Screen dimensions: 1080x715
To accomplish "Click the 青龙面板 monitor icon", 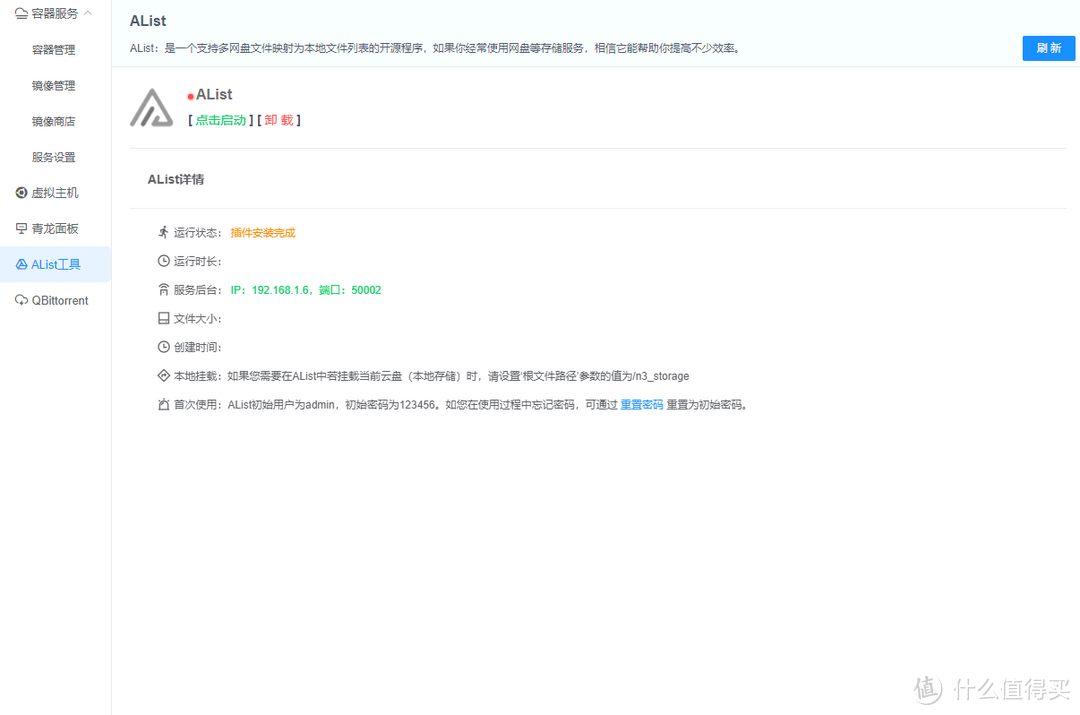I will pyautogui.click(x=21, y=229).
